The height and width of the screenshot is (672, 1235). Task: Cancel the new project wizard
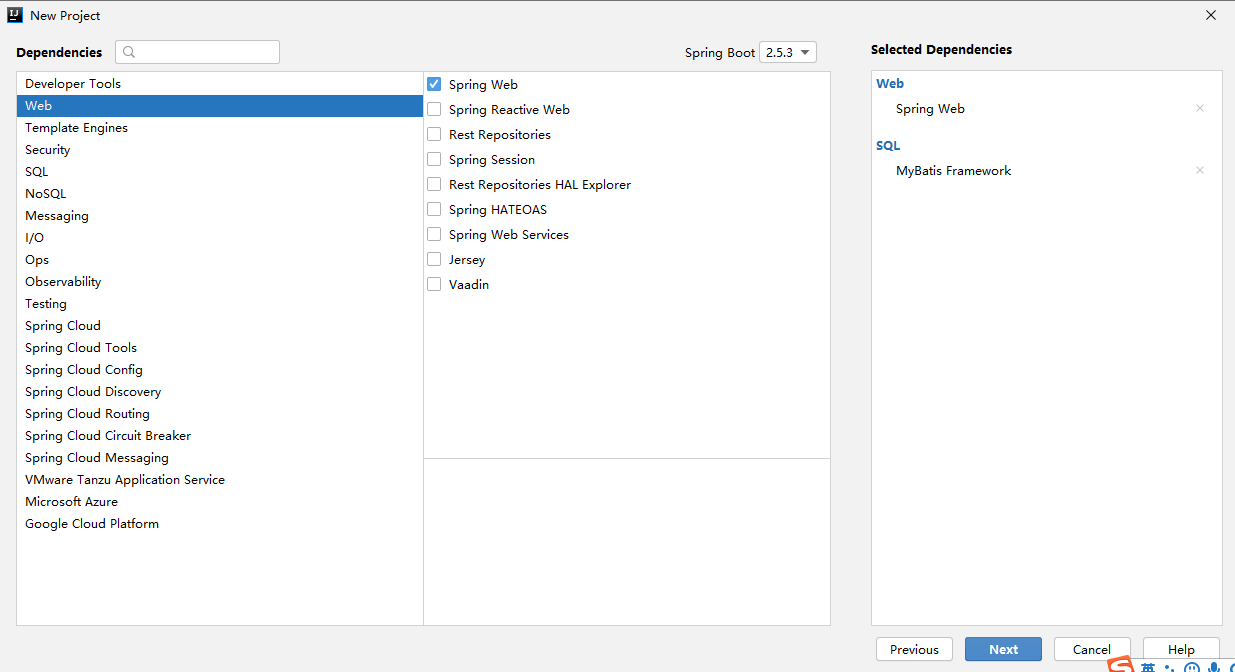click(x=1092, y=649)
